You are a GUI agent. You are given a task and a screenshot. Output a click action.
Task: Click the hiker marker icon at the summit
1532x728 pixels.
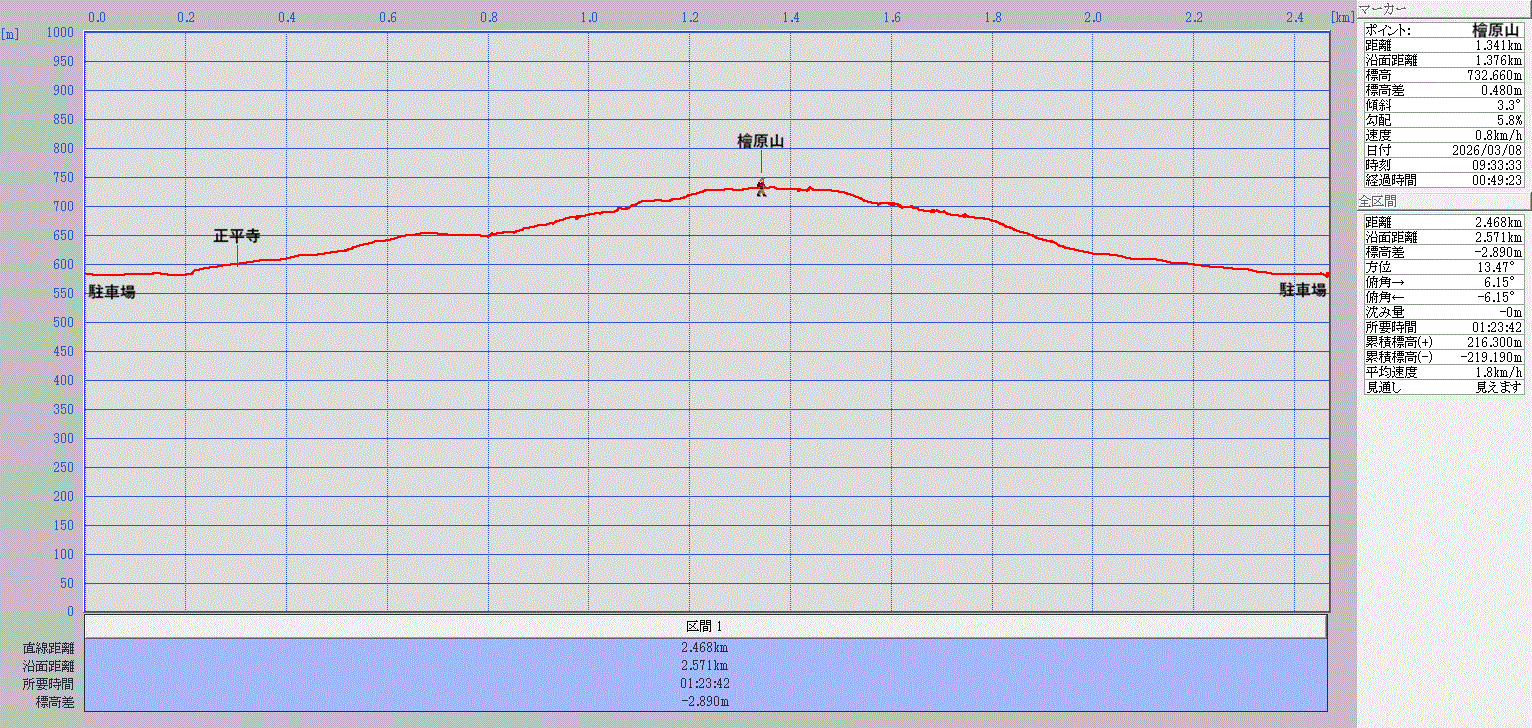point(761,187)
